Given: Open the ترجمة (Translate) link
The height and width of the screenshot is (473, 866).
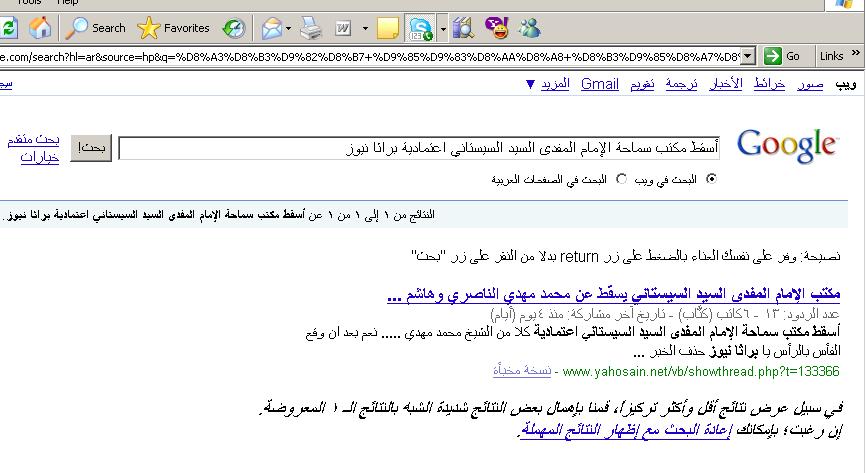Looking at the screenshot, I should [x=682, y=84].
